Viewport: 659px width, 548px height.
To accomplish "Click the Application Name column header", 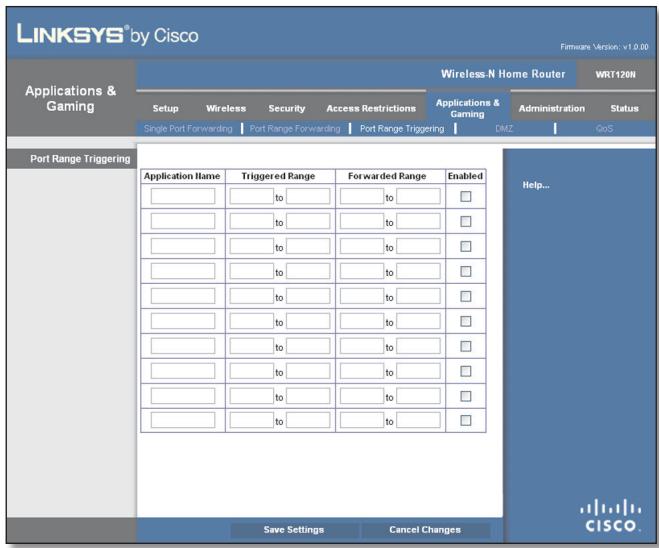I will (182, 176).
